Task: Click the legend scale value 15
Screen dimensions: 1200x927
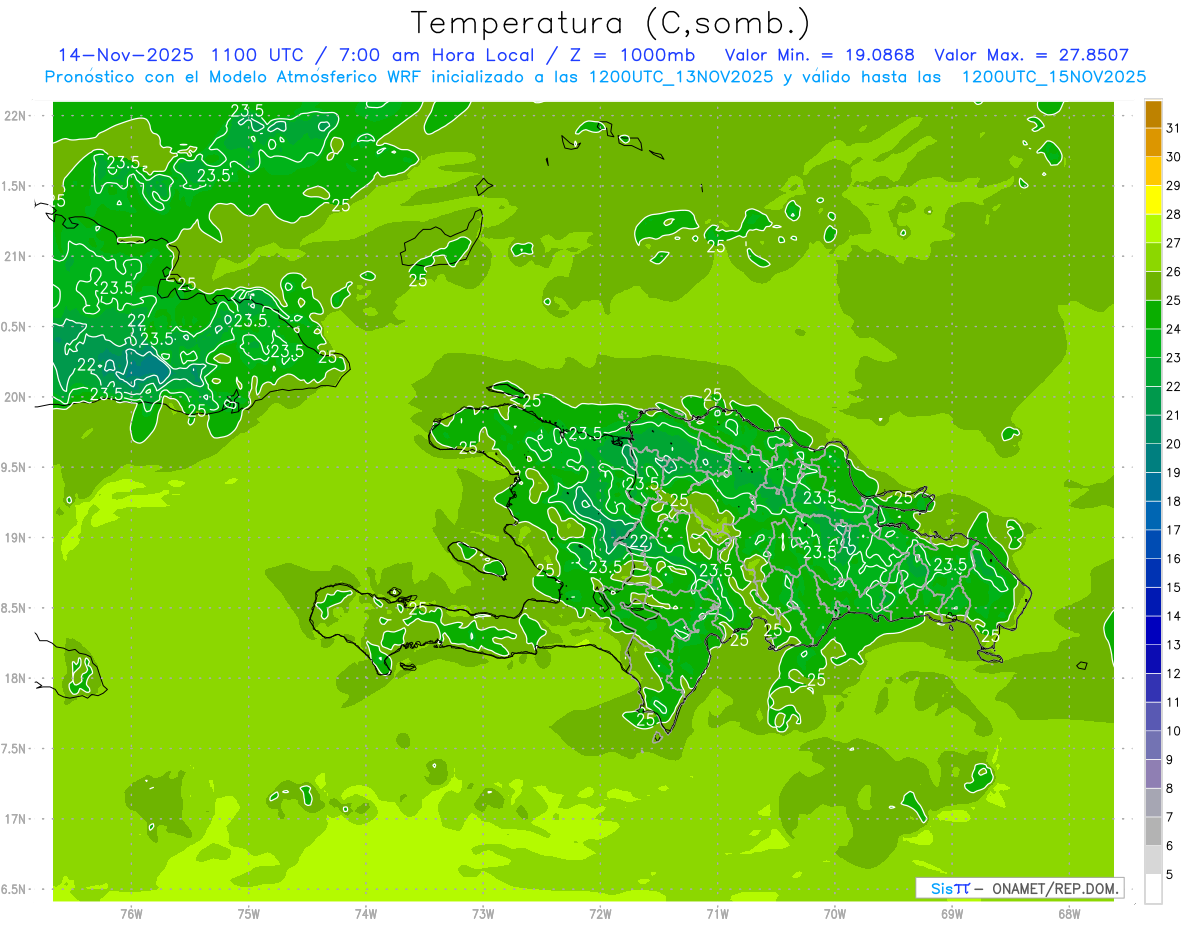Action: [1173, 588]
